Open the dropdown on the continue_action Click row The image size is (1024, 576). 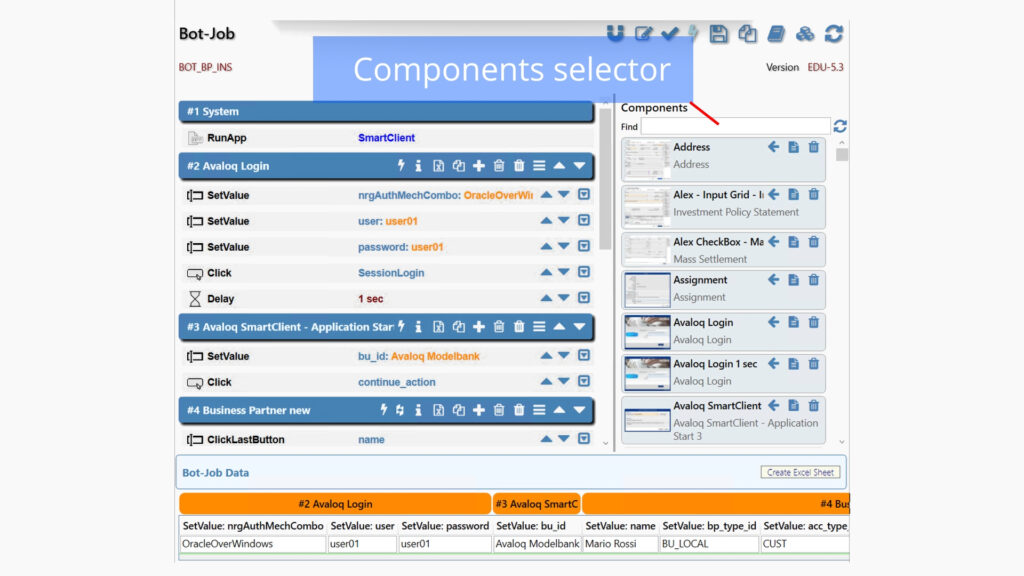[x=584, y=381]
